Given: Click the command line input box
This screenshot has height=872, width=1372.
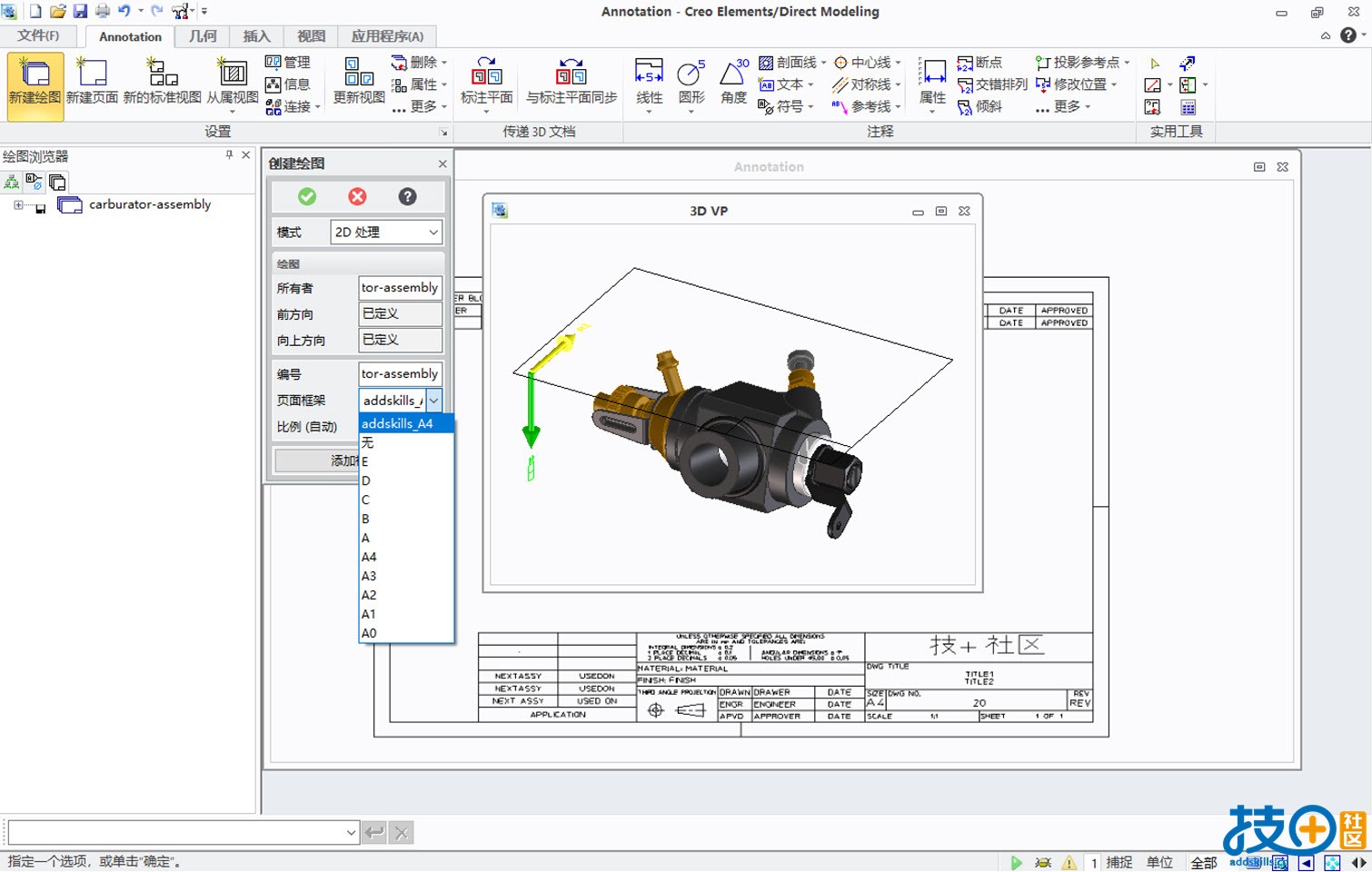Looking at the screenshot, I should [x=177, y=832].
